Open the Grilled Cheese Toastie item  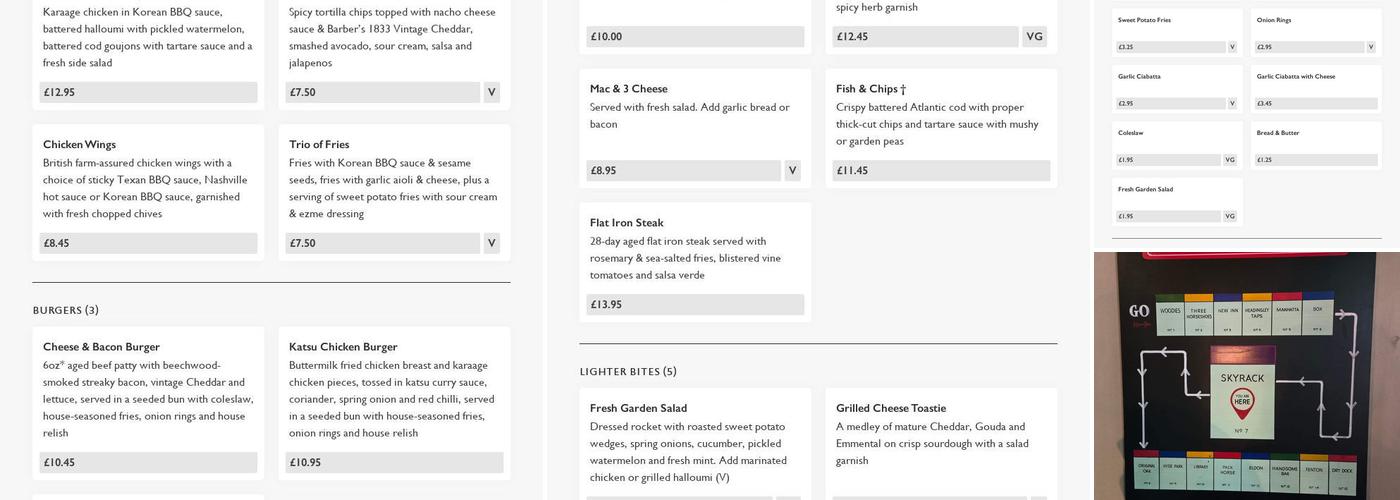point(890,408)
